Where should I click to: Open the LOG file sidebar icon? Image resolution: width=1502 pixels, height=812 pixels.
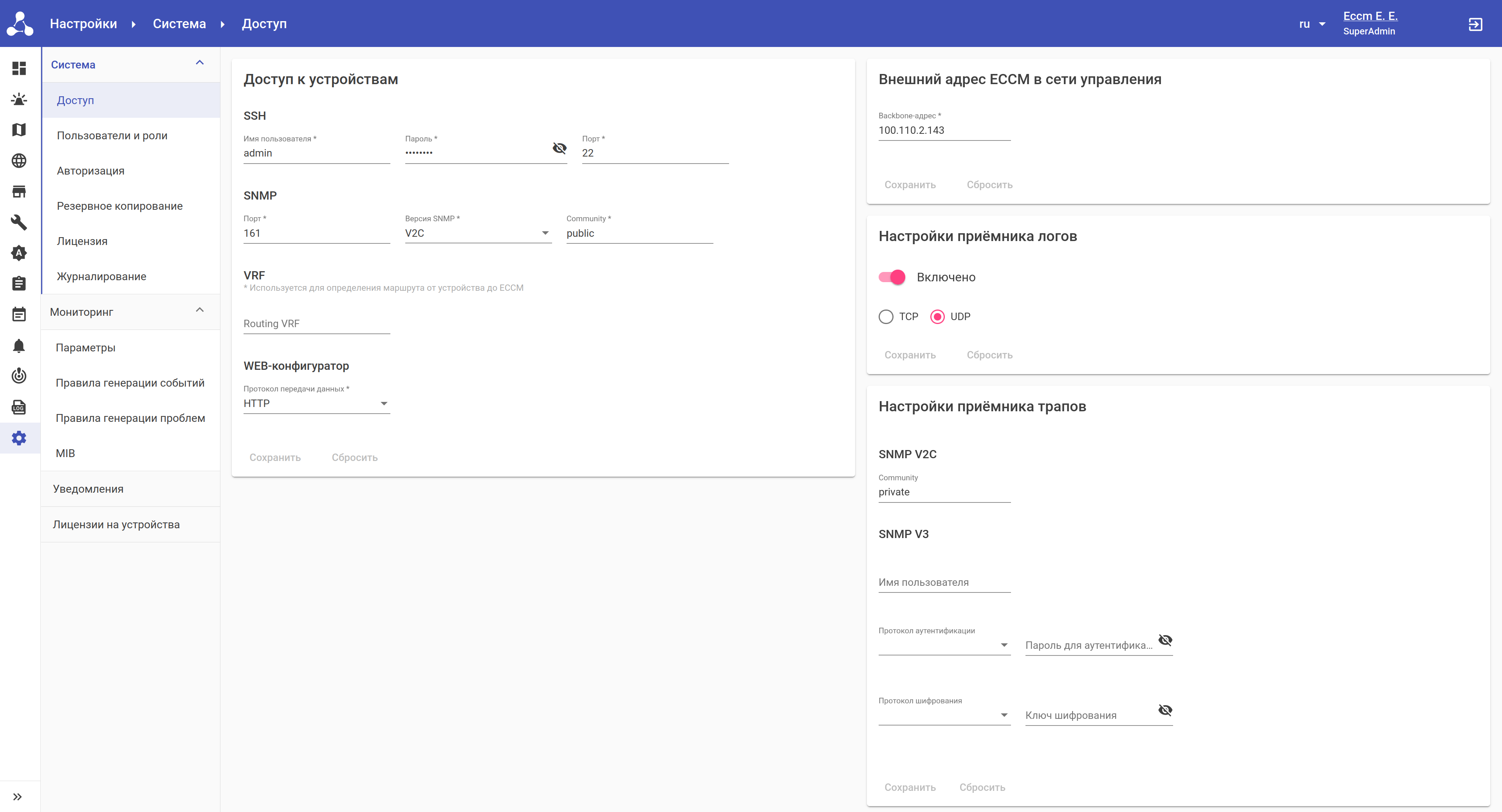pos(19,407)
